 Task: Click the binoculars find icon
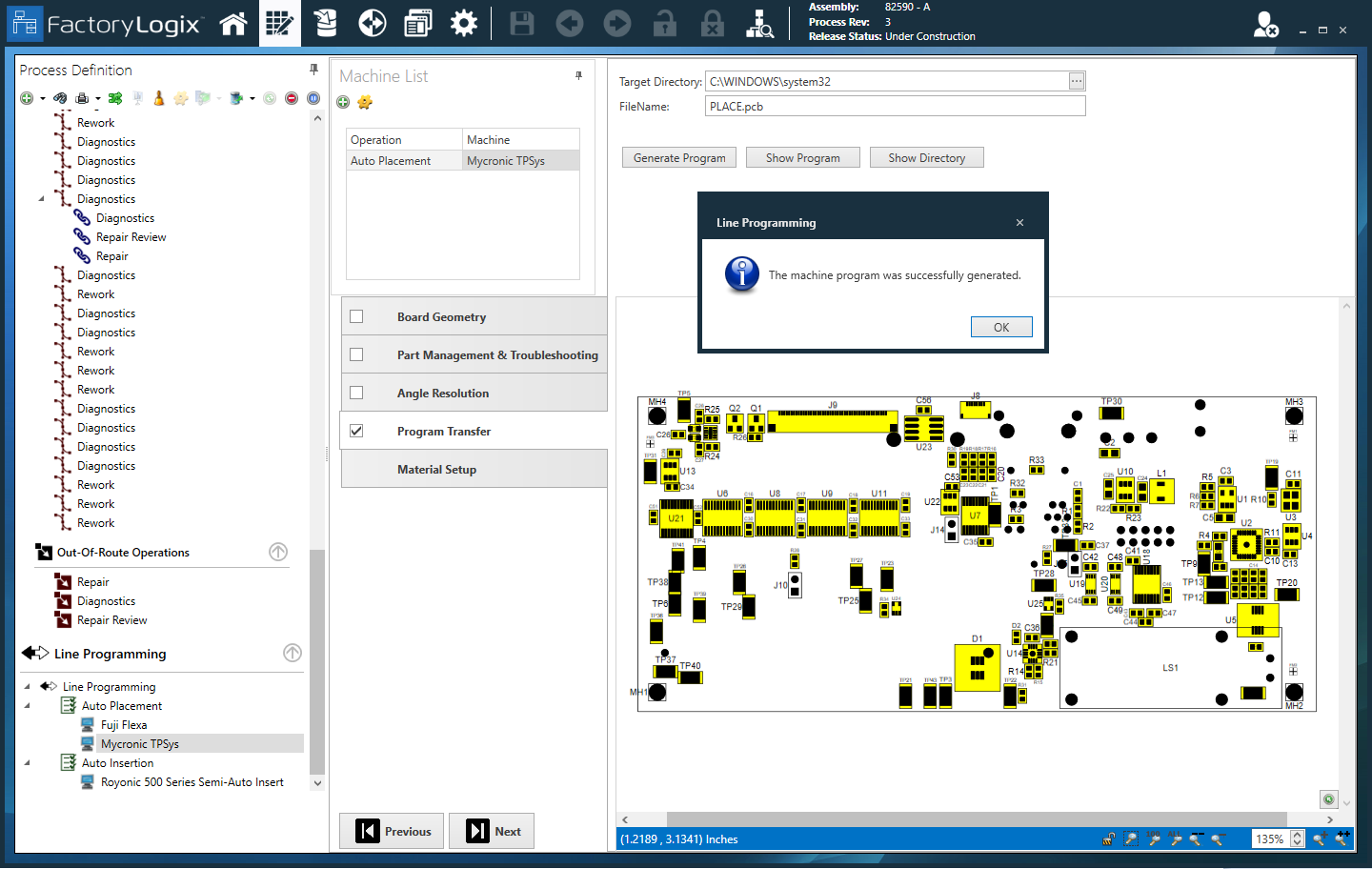(x=60, y=98)
